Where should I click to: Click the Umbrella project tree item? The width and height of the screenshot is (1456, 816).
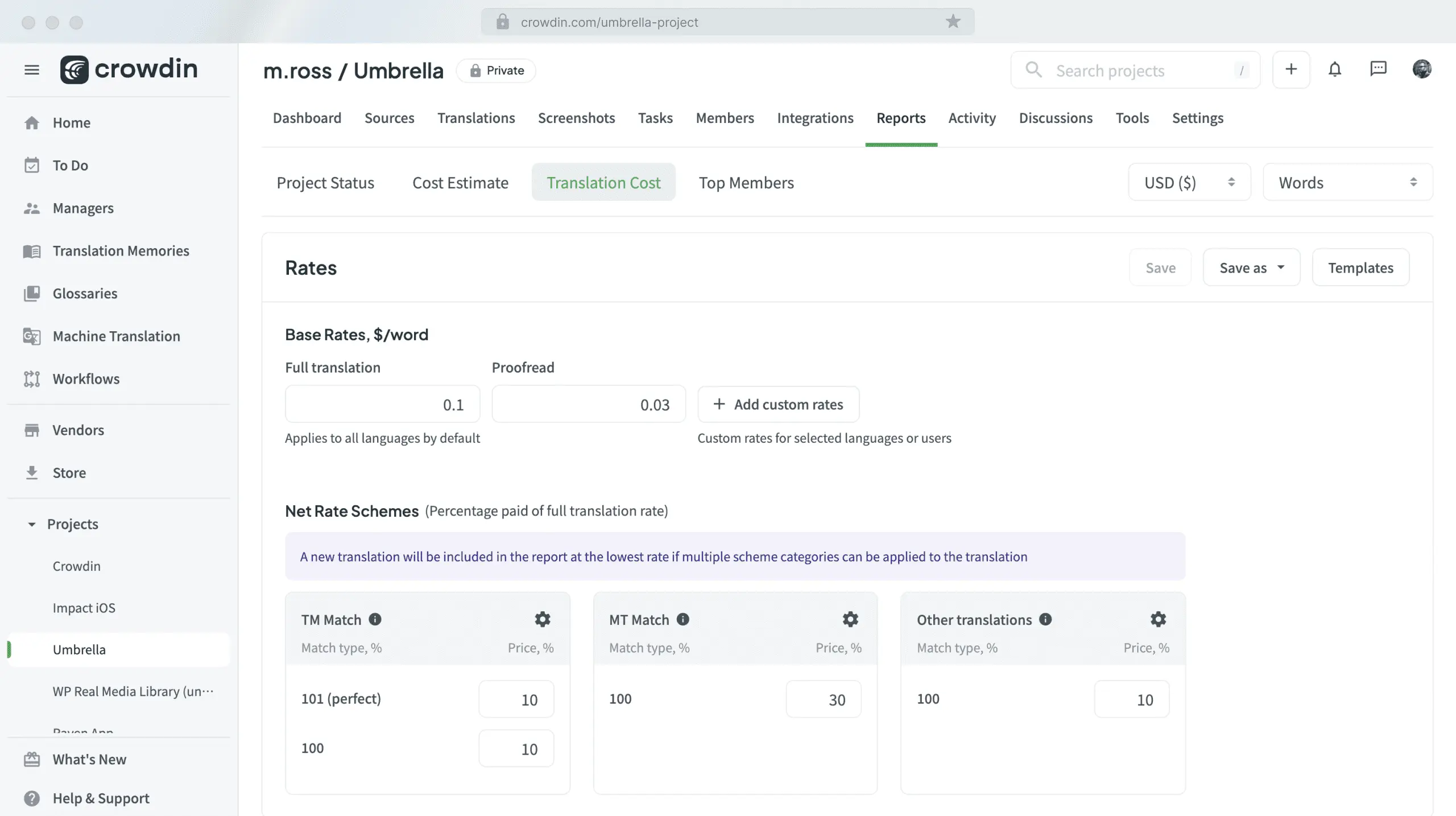coord(79,649)
